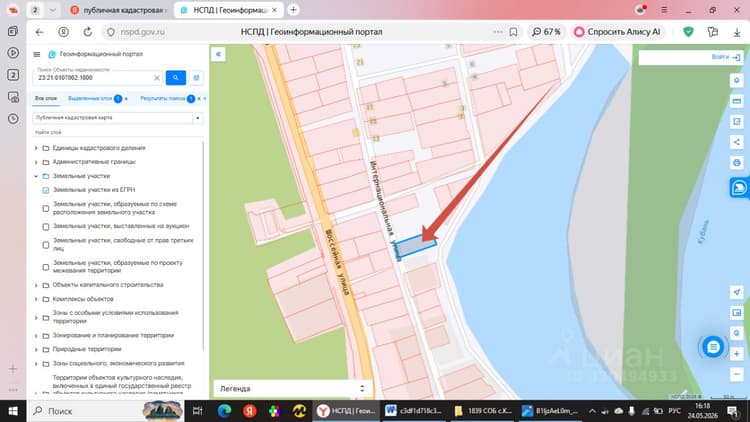Image resolution: width=750 pixels, height=422 pixels.
Task: Click the browser back arrow
Action: click(x=39, y=32)
